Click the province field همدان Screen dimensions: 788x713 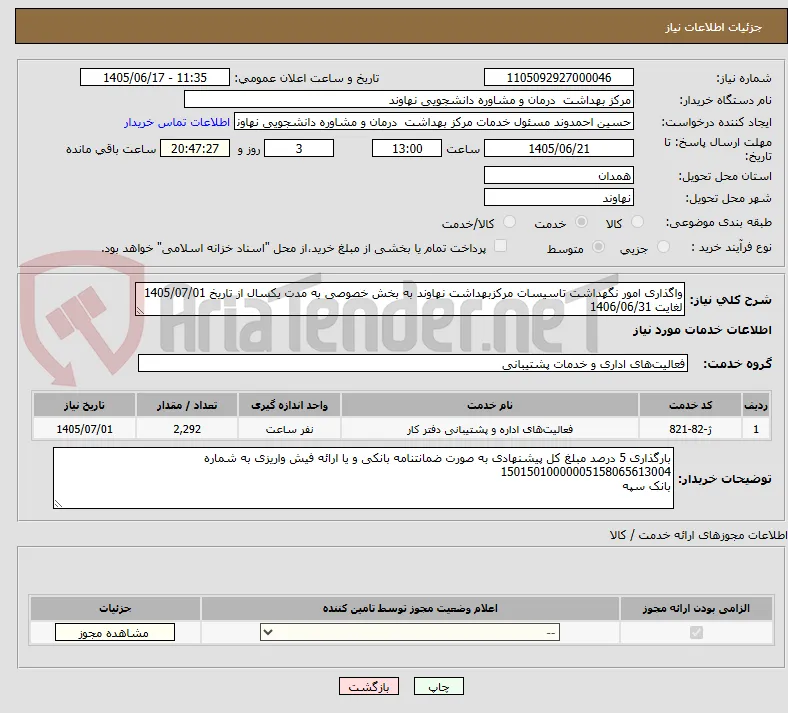(558, 175)
